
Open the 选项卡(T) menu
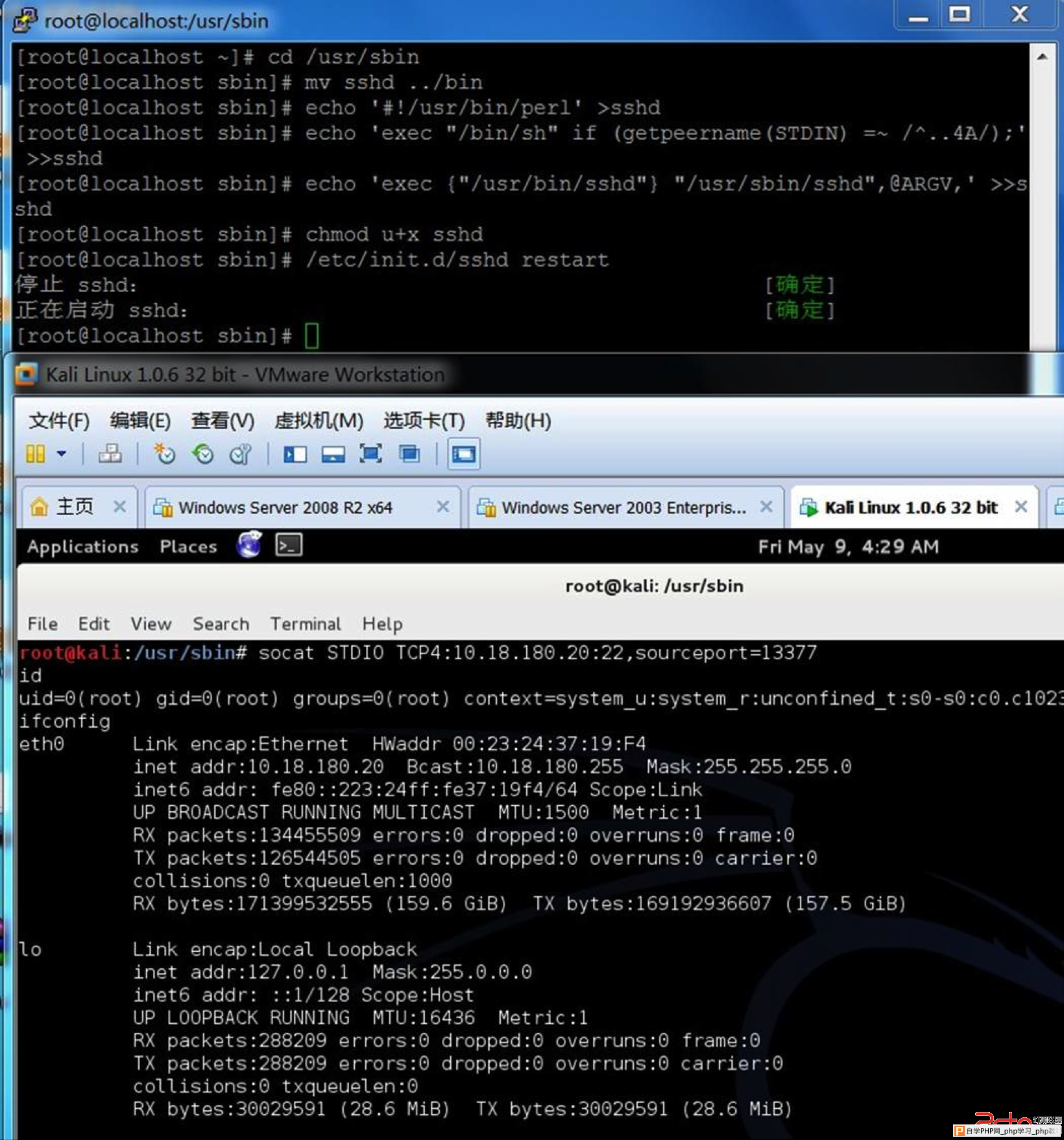(424, 420)
